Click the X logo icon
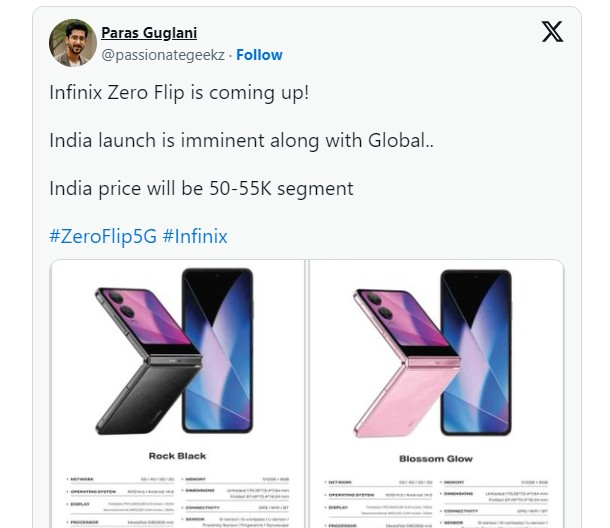Viewport: 610px width, 528px height. (x=552, y=32)
